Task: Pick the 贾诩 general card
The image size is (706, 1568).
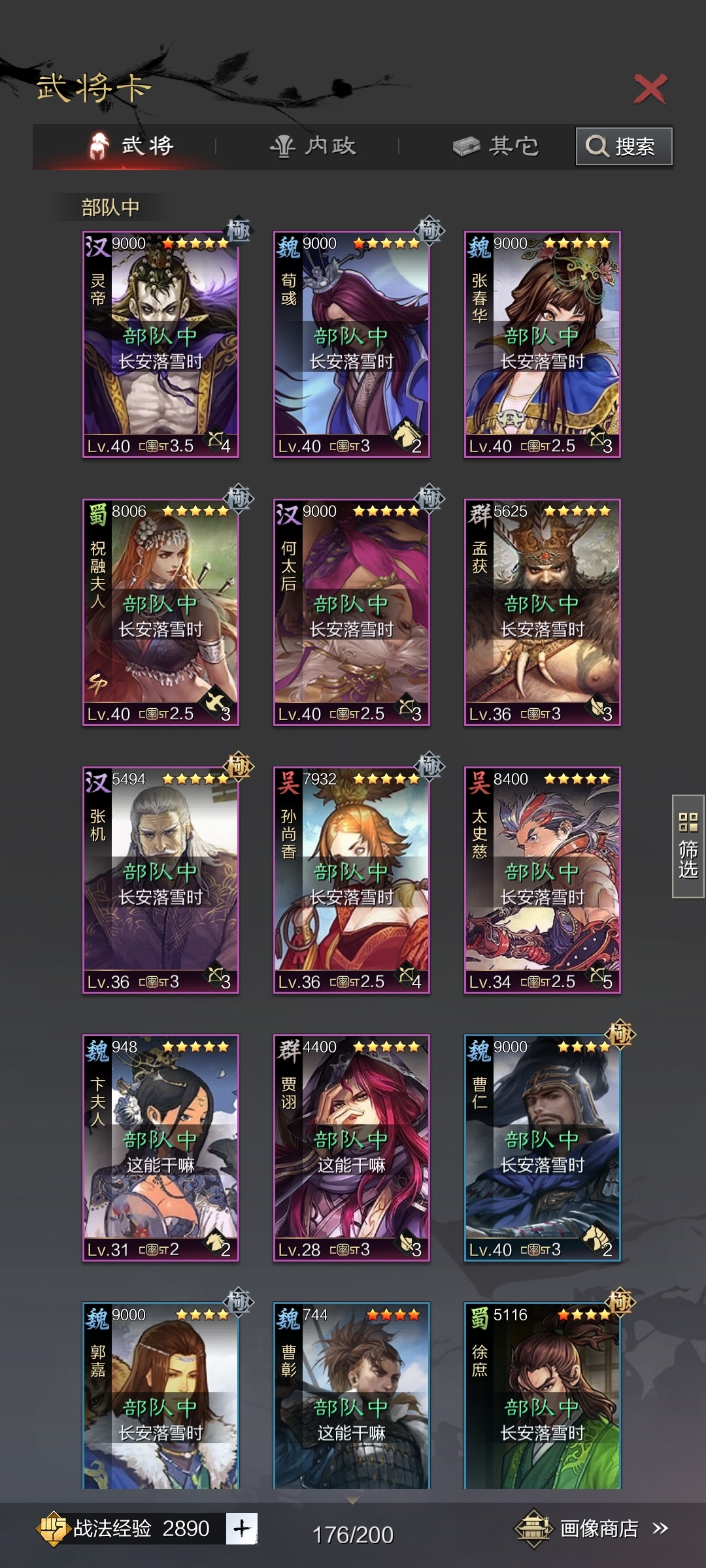Action: tap(352, 1148)
